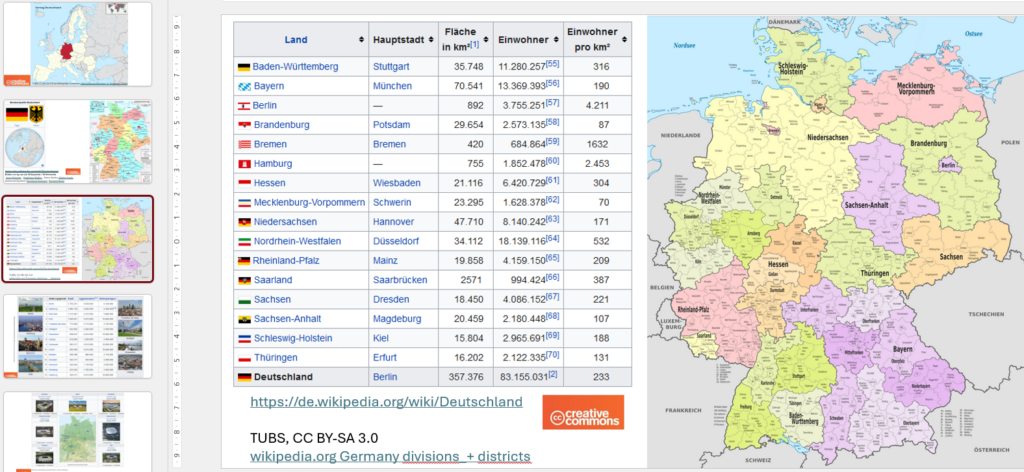1024x472 pixels.
Task: Click the sort arrows in the Hauptstadt header
Action: [431, 40]
